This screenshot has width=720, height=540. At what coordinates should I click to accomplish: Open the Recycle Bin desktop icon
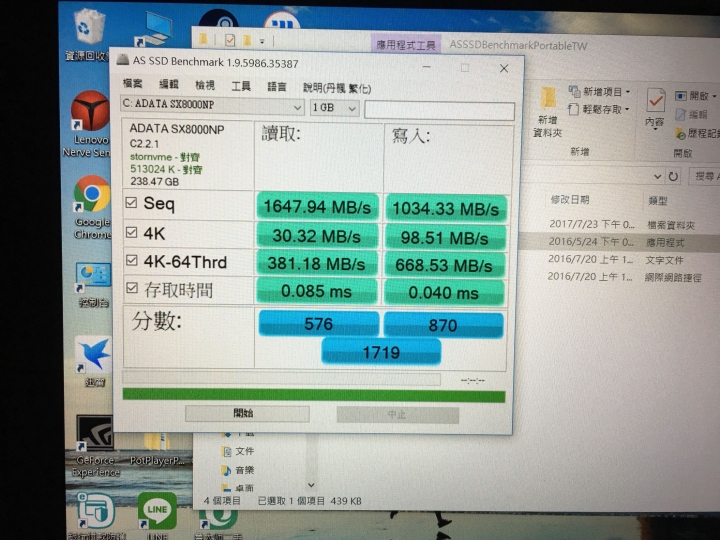coord(89,32)
